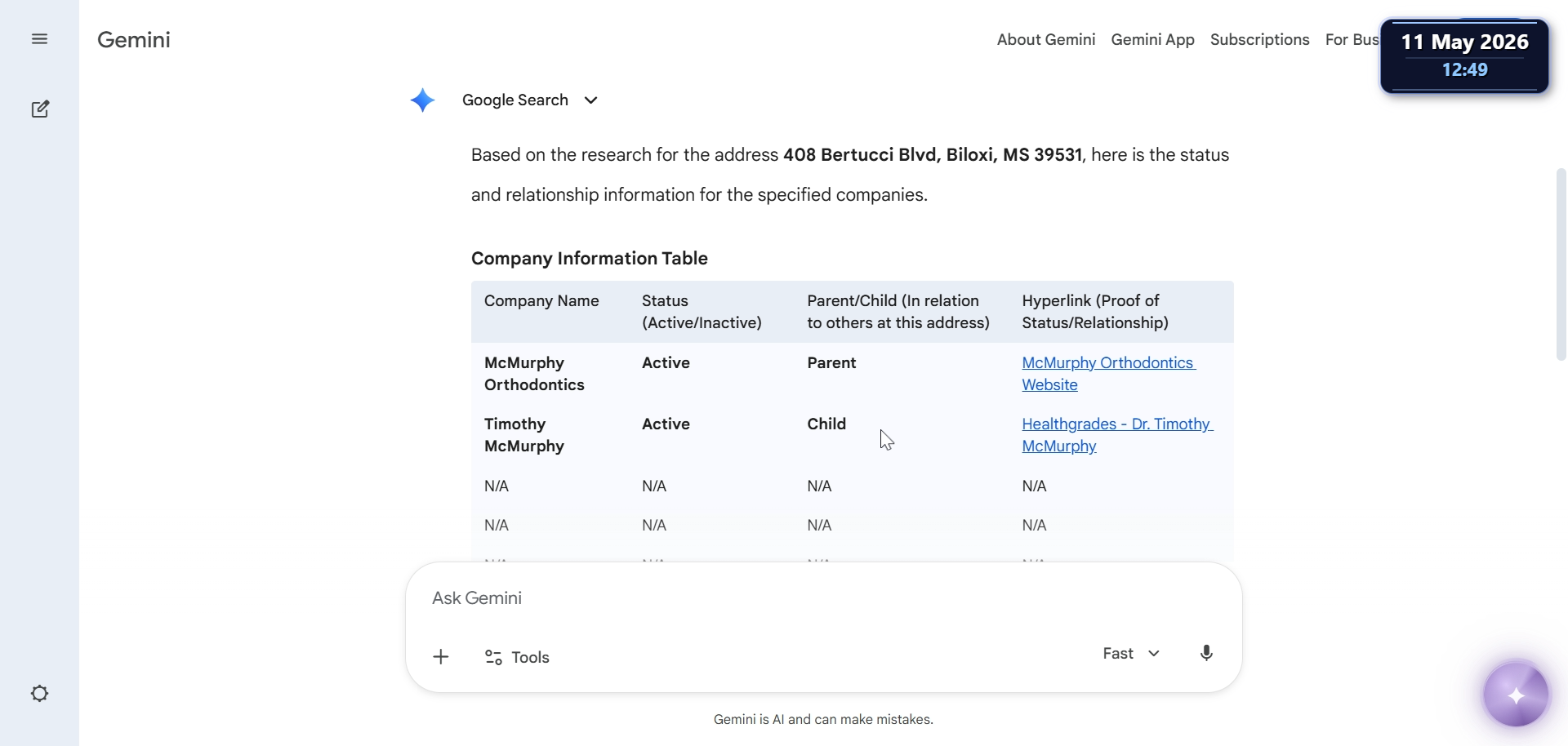Screen dimensions: 1568x746
Task: Click the Parent relationship cell
Action: click(x=831, y=363)
